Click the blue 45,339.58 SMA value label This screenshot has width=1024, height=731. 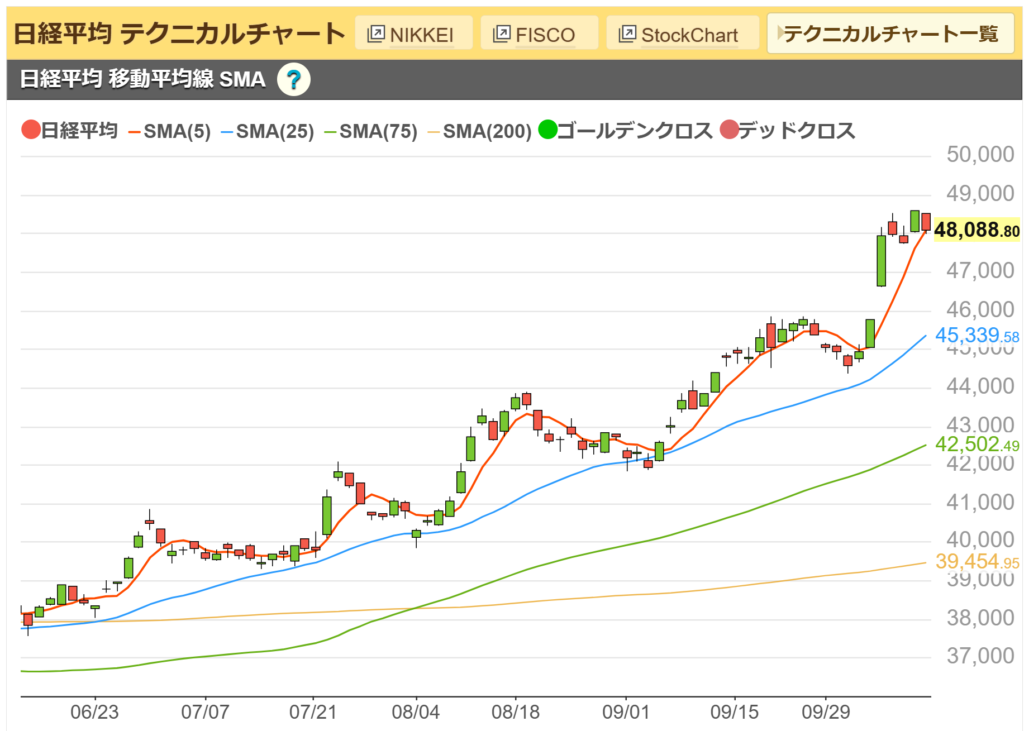[977, 336]
